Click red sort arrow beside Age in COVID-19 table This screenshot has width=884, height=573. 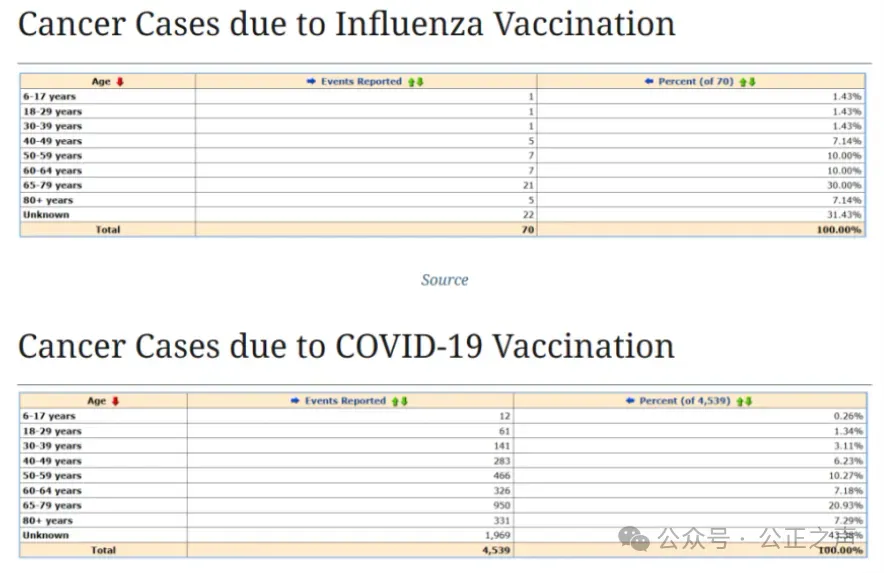115,401
